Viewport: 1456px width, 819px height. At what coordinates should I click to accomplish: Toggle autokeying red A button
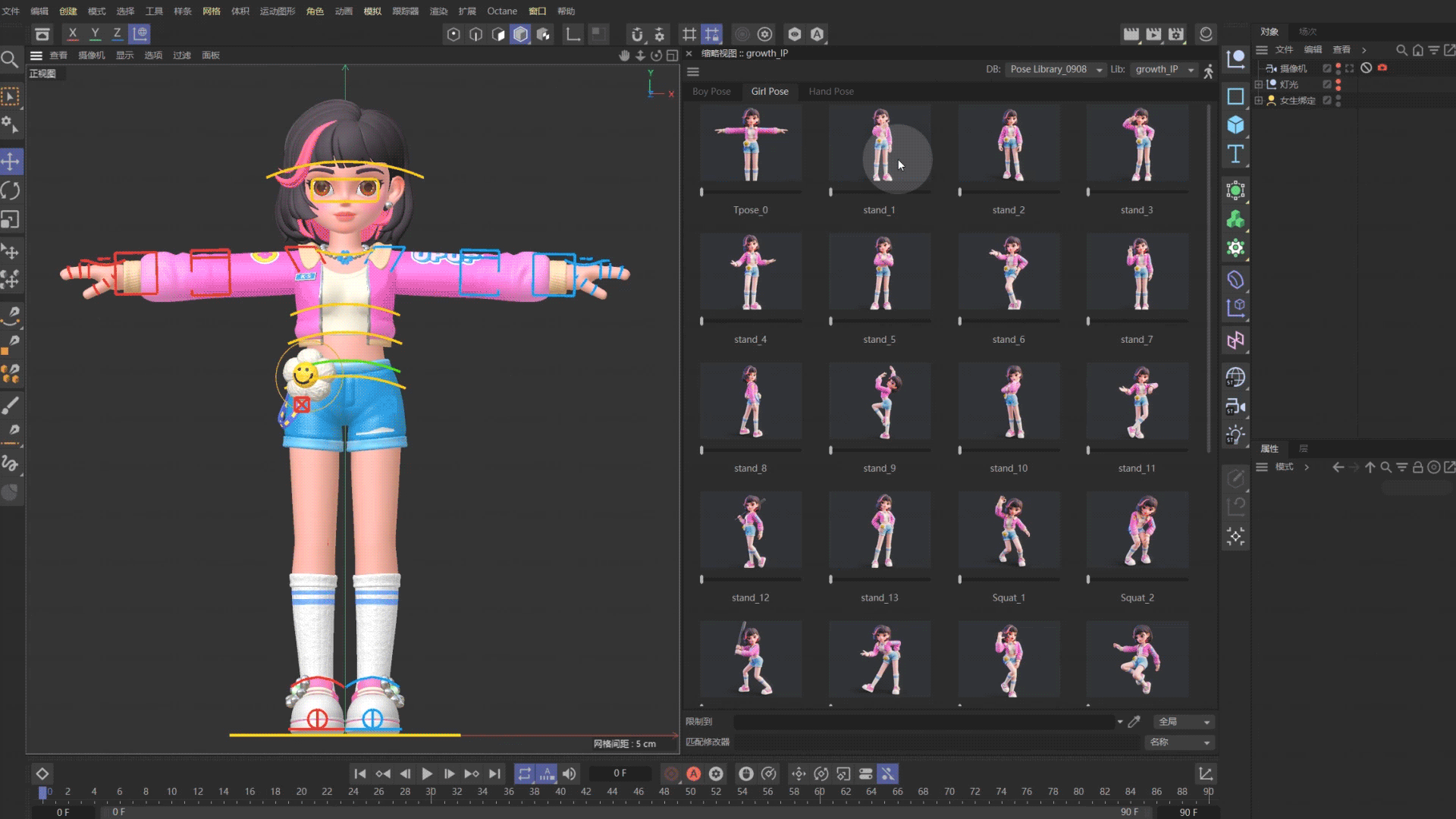coord(693,773)
